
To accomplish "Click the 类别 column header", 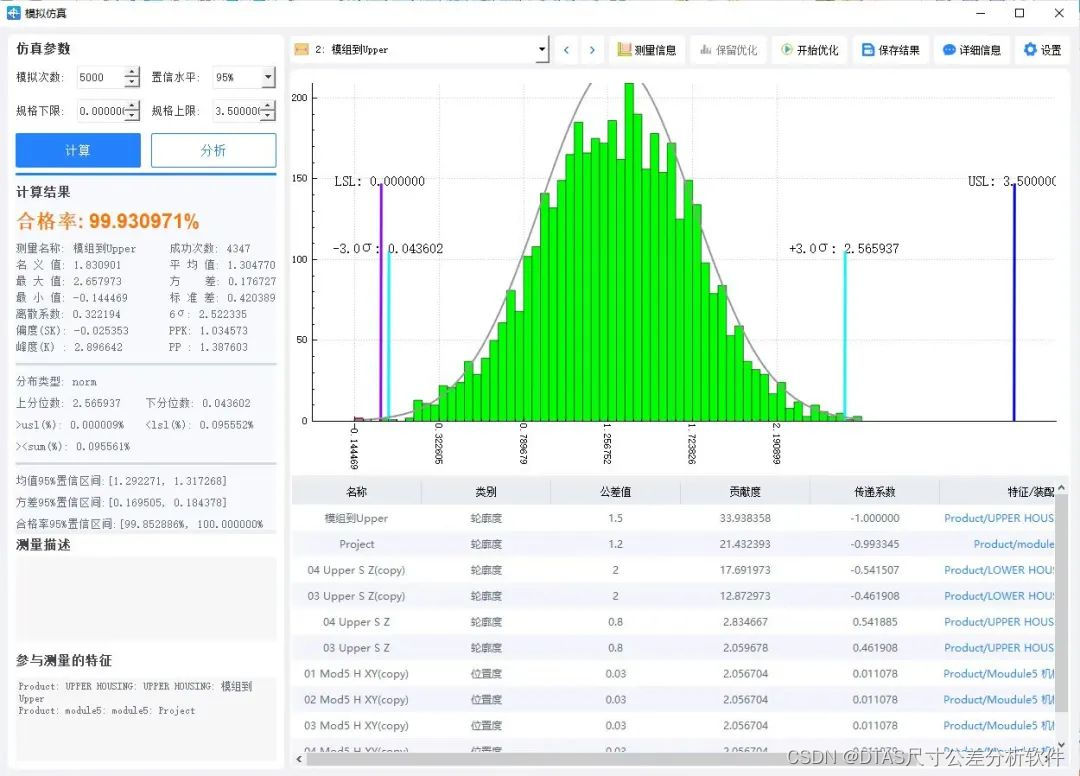I will point(486,492).
